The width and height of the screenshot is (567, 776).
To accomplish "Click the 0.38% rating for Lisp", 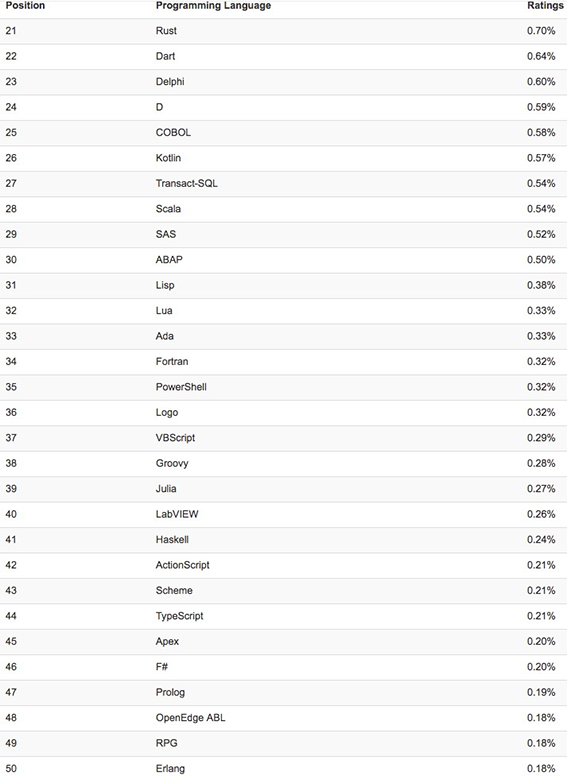I will point(541,285).
